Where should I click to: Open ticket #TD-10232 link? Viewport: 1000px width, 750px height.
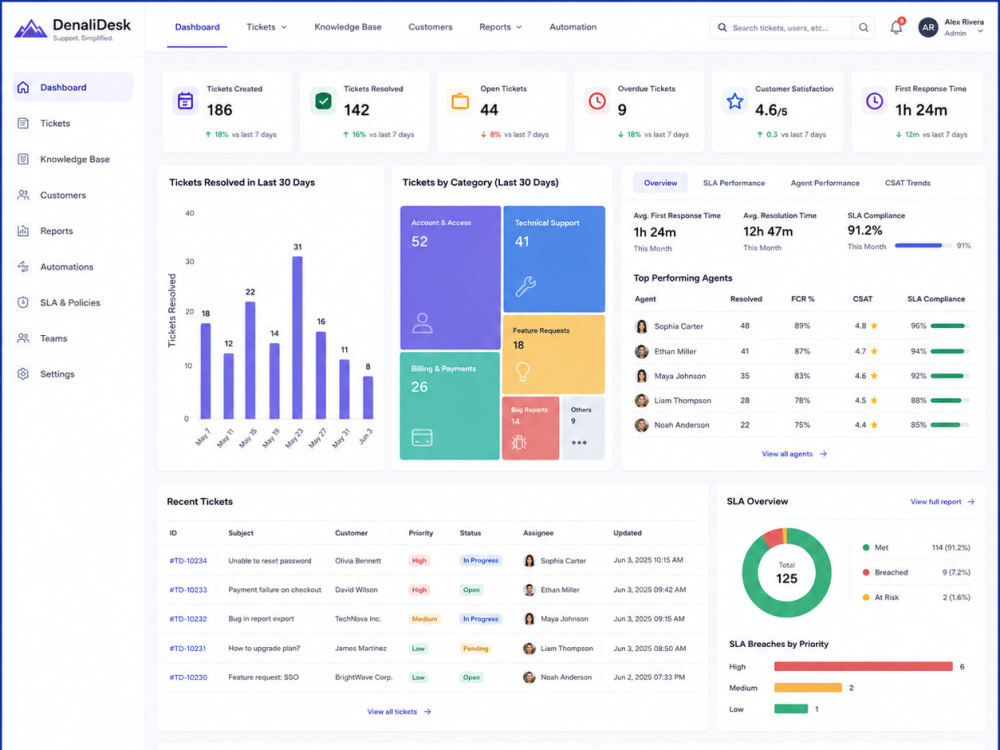[188, 619]
